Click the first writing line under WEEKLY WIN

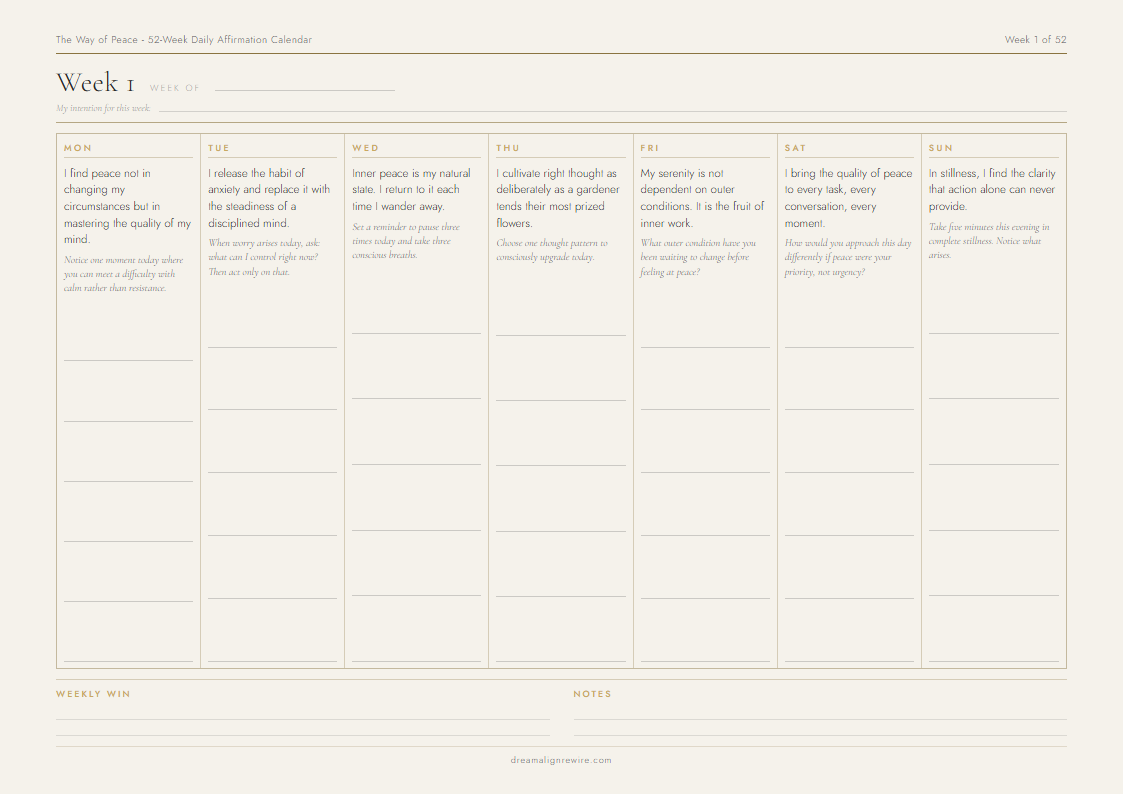(x=303, y=718)
